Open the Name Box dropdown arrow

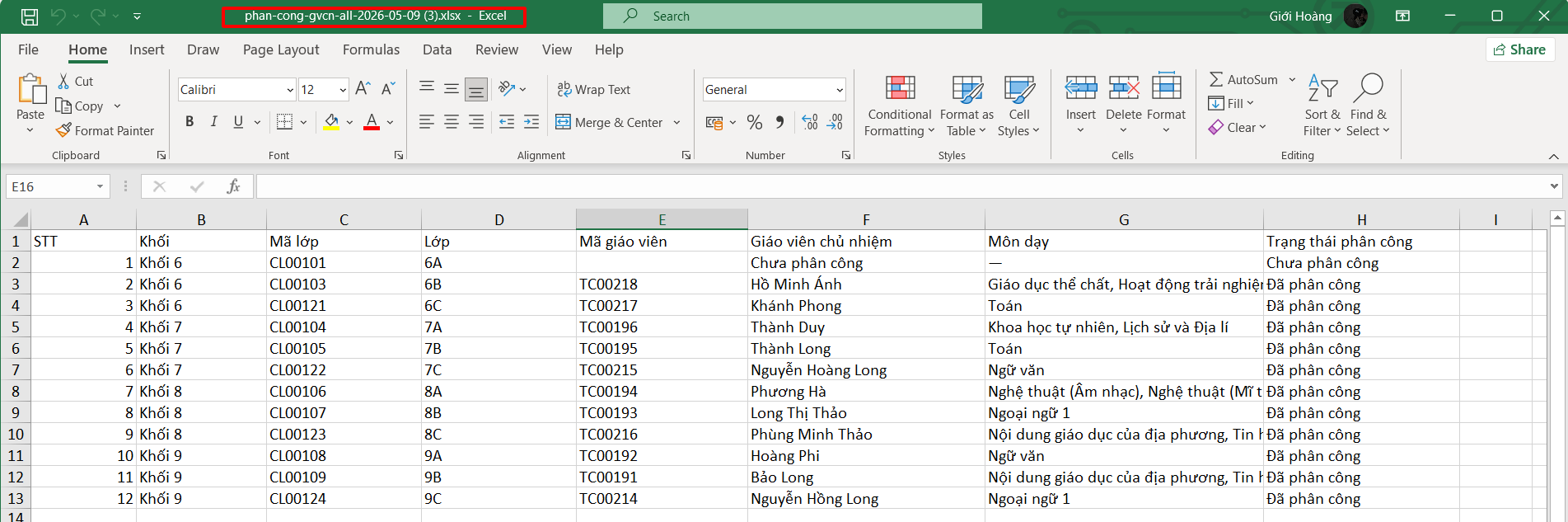[x=100, y=186]
